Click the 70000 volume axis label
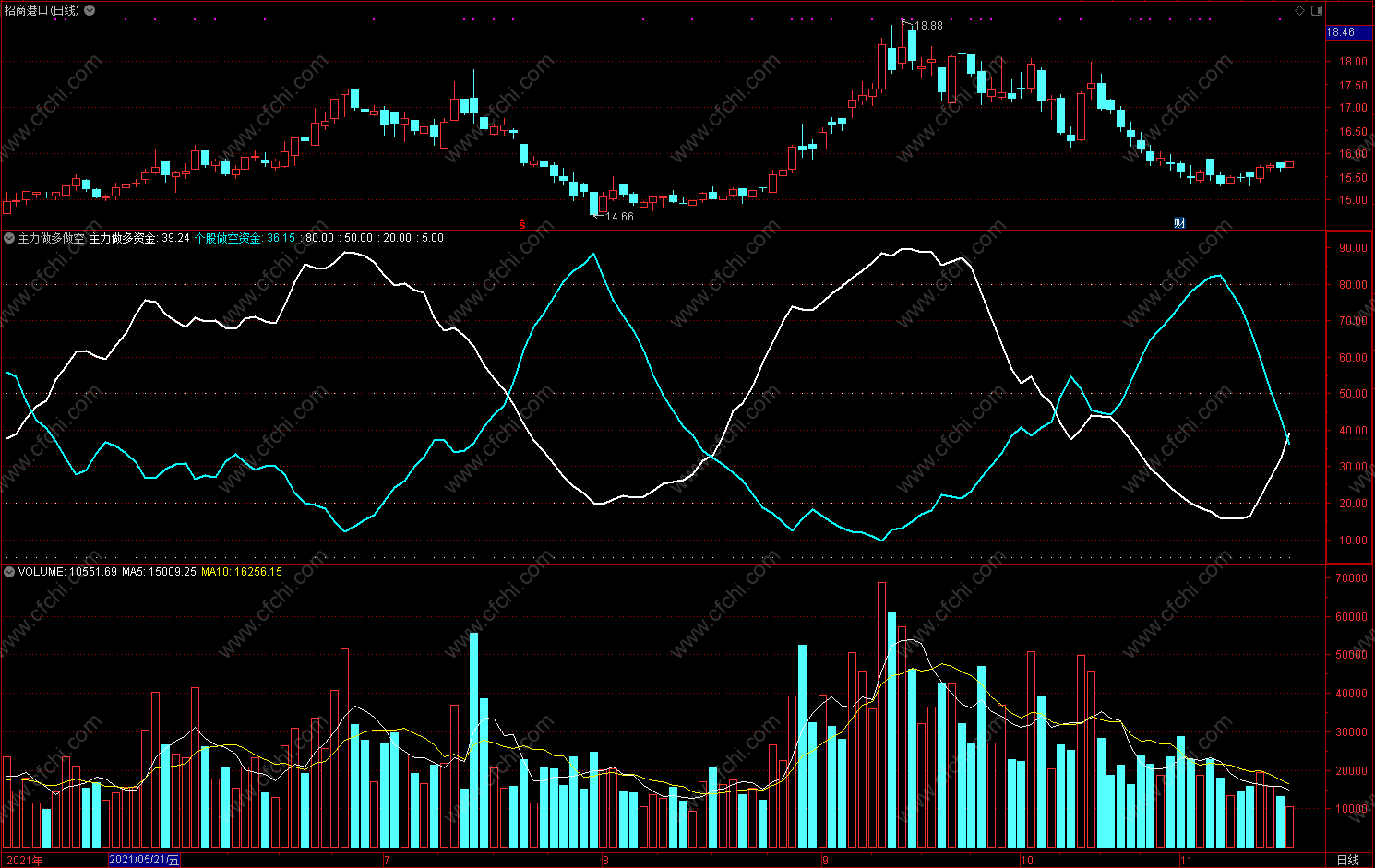1375x868 pixels. tap(1351, 578)
